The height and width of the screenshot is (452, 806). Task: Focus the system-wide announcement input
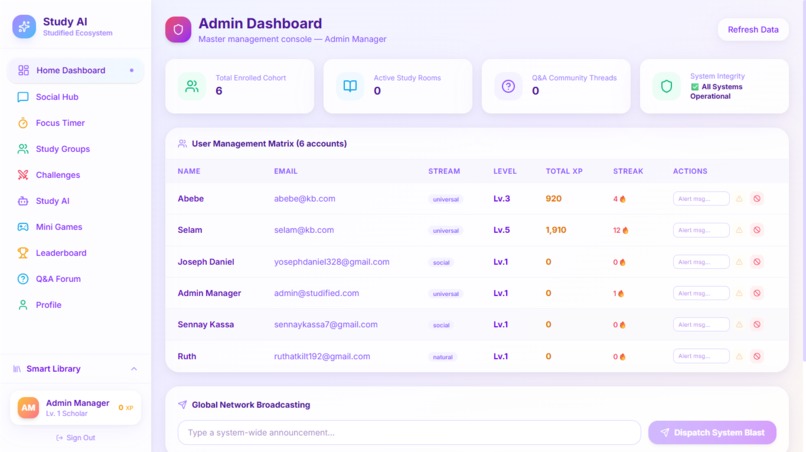tap(409, 432)
